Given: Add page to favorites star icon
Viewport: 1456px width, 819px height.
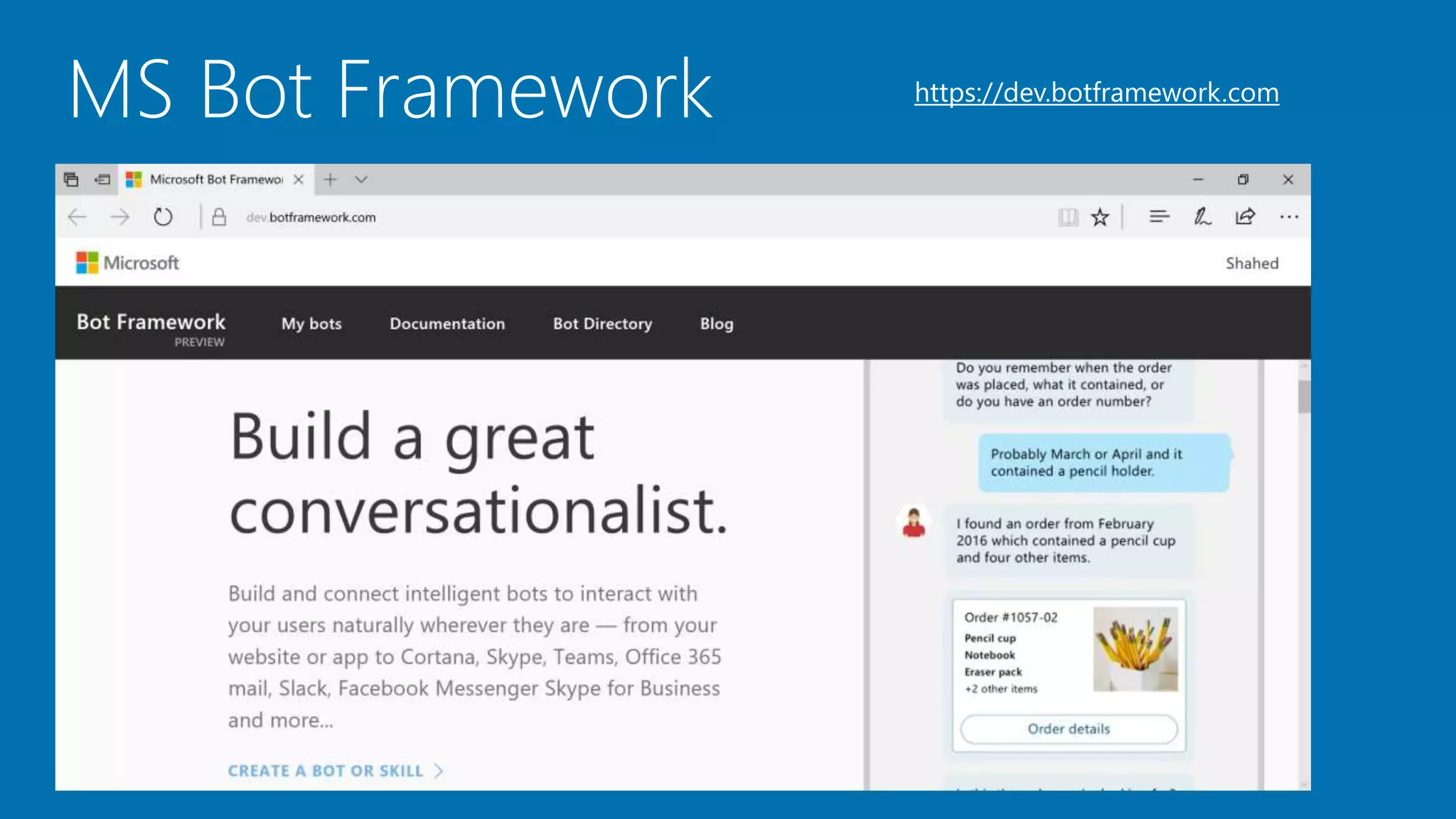Looking at the screenshot, I should pos(1100,217).
